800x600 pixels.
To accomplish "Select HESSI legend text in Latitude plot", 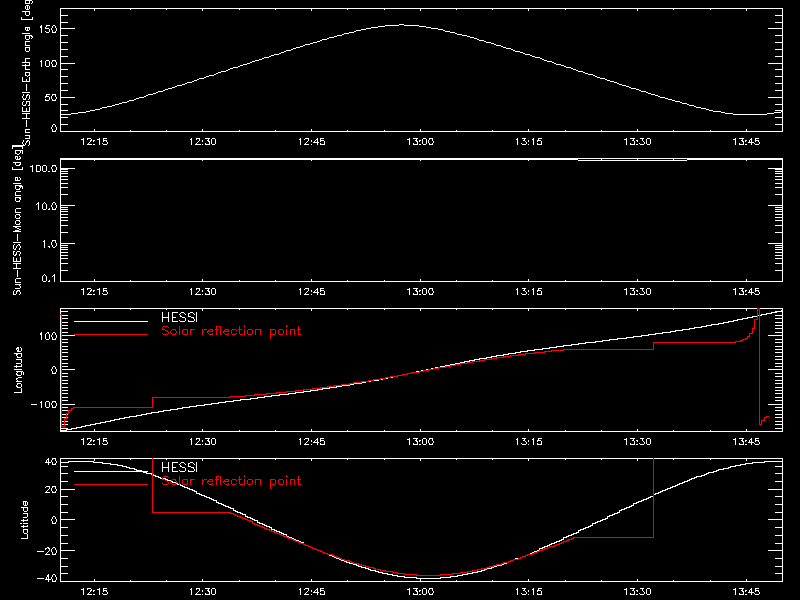I will pos(179,467).
